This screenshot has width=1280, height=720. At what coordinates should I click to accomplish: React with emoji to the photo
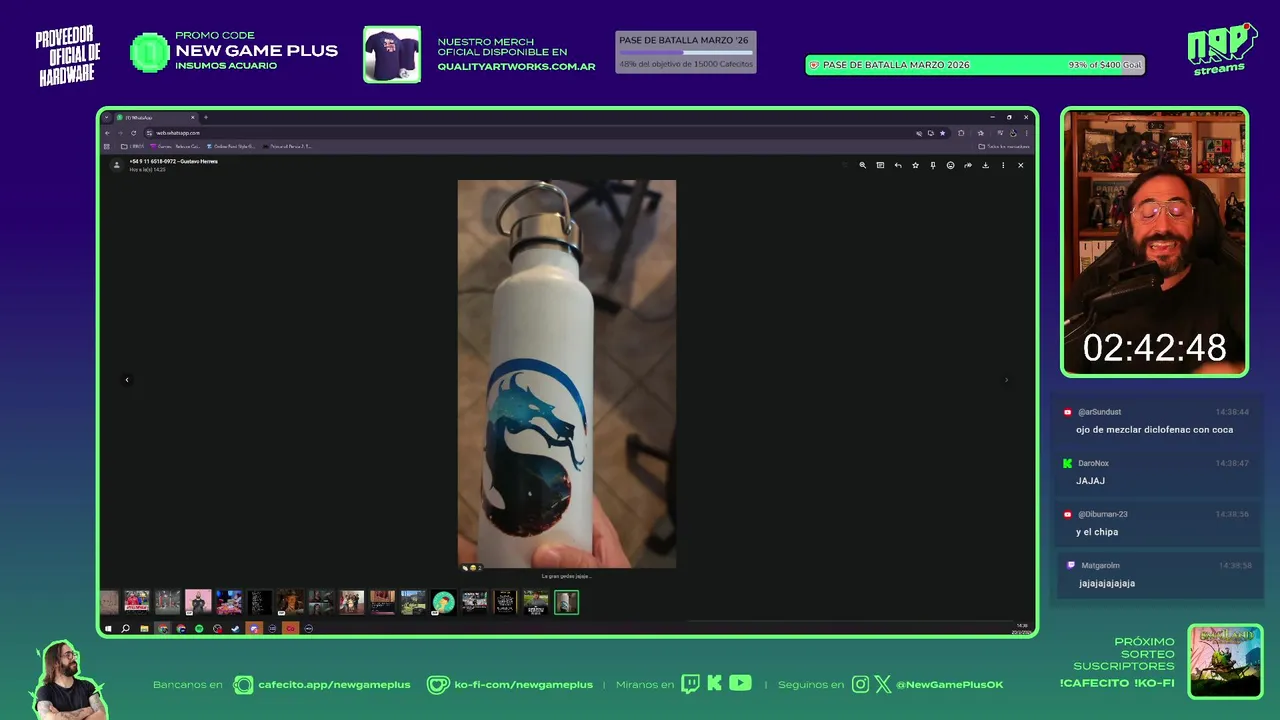click(951, 165)
